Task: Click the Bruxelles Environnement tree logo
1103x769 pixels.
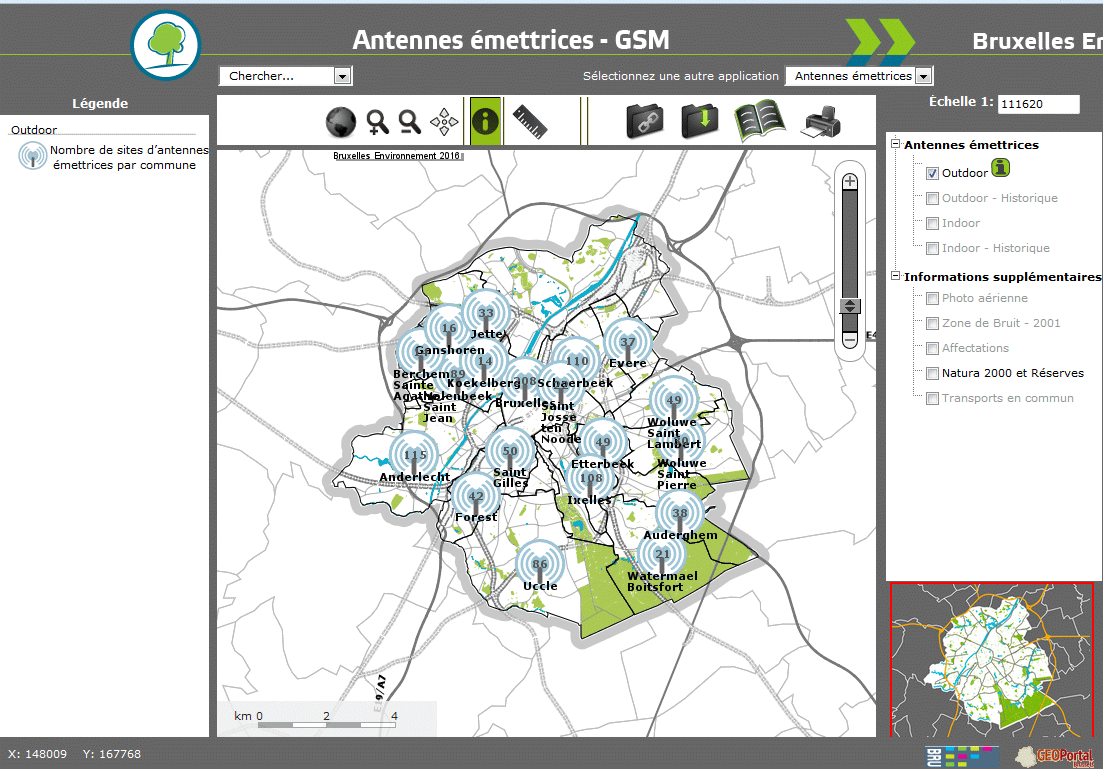Action: [x=166, y=45]
